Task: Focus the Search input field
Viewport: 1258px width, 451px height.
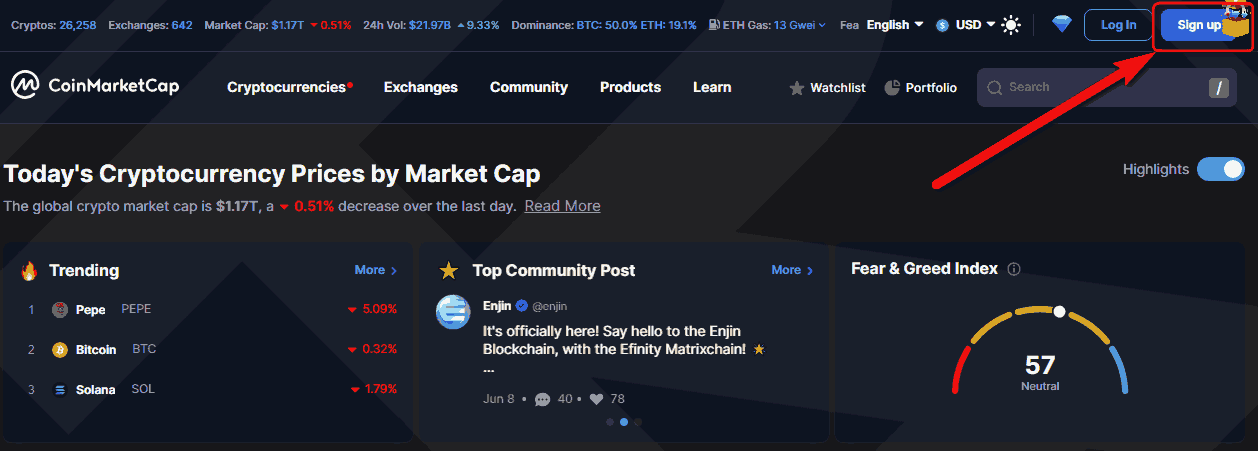Action: coord(1109,88)
